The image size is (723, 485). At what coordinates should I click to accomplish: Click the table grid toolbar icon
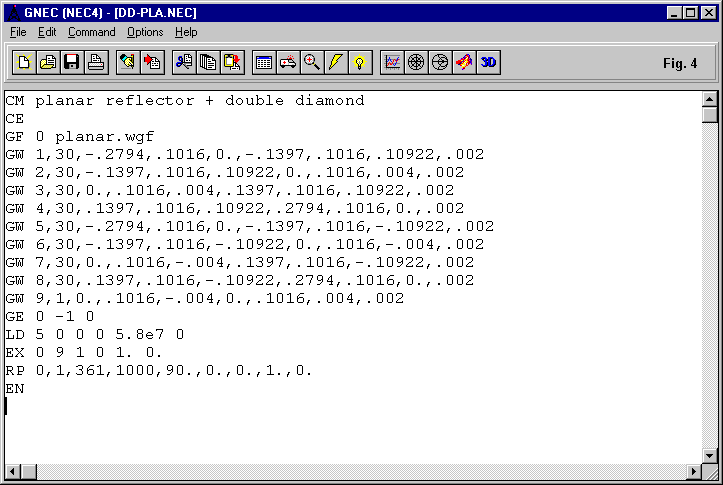click(264, 62)
